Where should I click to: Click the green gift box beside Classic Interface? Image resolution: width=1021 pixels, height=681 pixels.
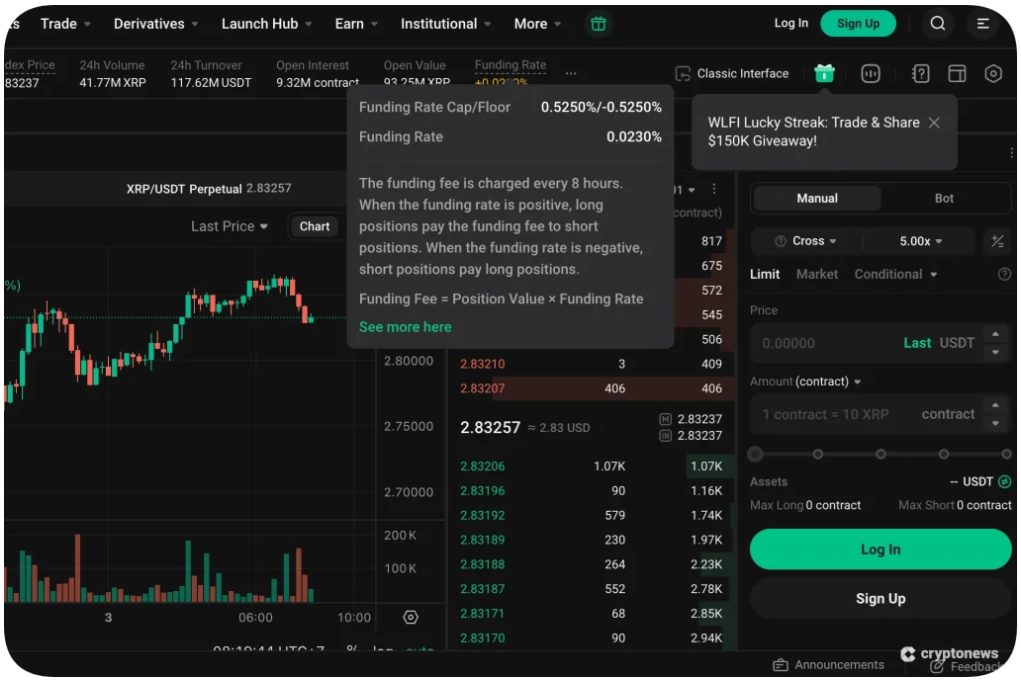pyautogui.click(x=824, y=74)
